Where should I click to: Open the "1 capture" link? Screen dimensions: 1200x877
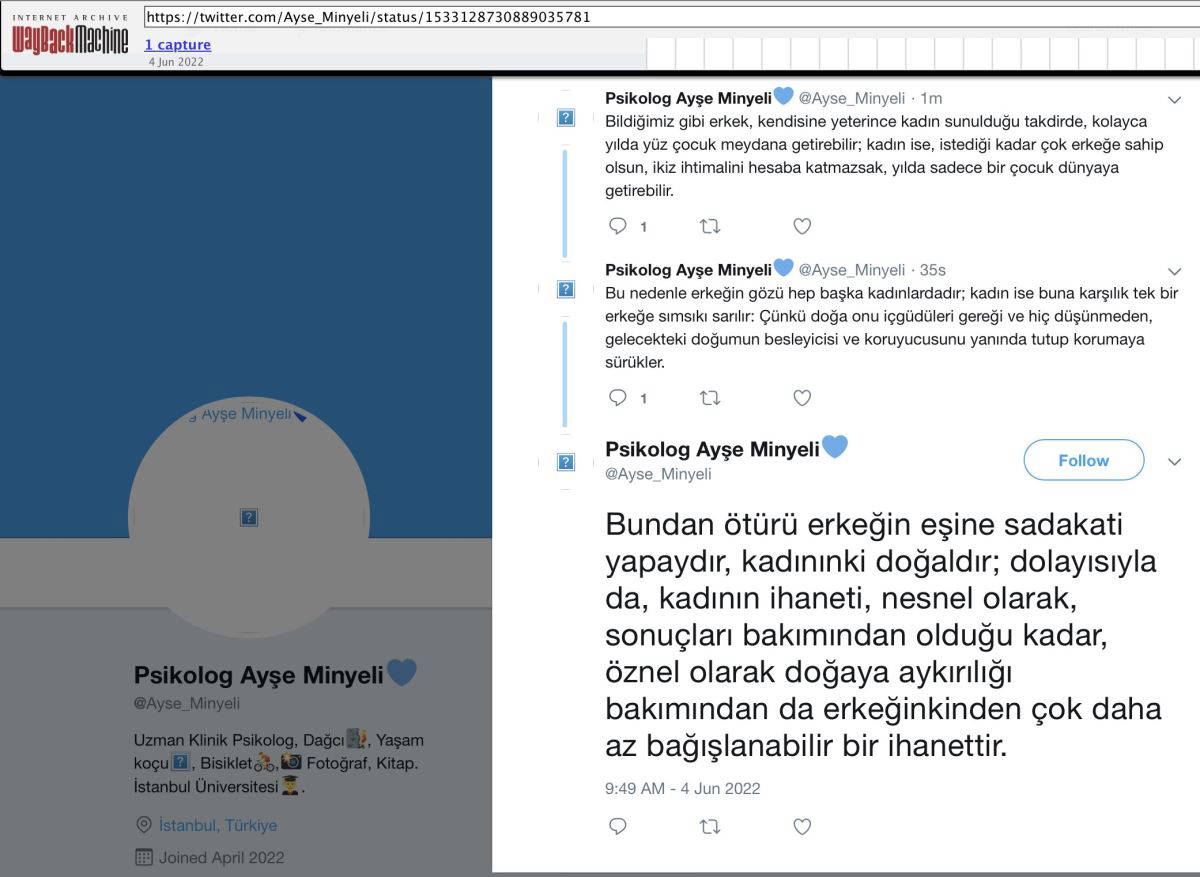178,45
